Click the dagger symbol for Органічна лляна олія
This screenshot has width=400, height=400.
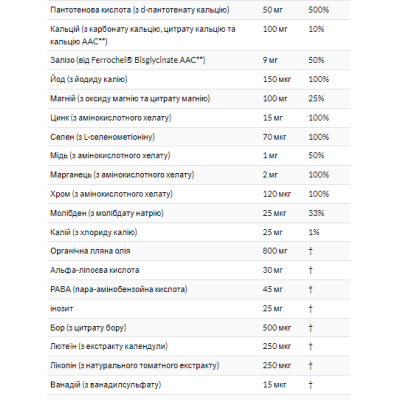(311, 251)
